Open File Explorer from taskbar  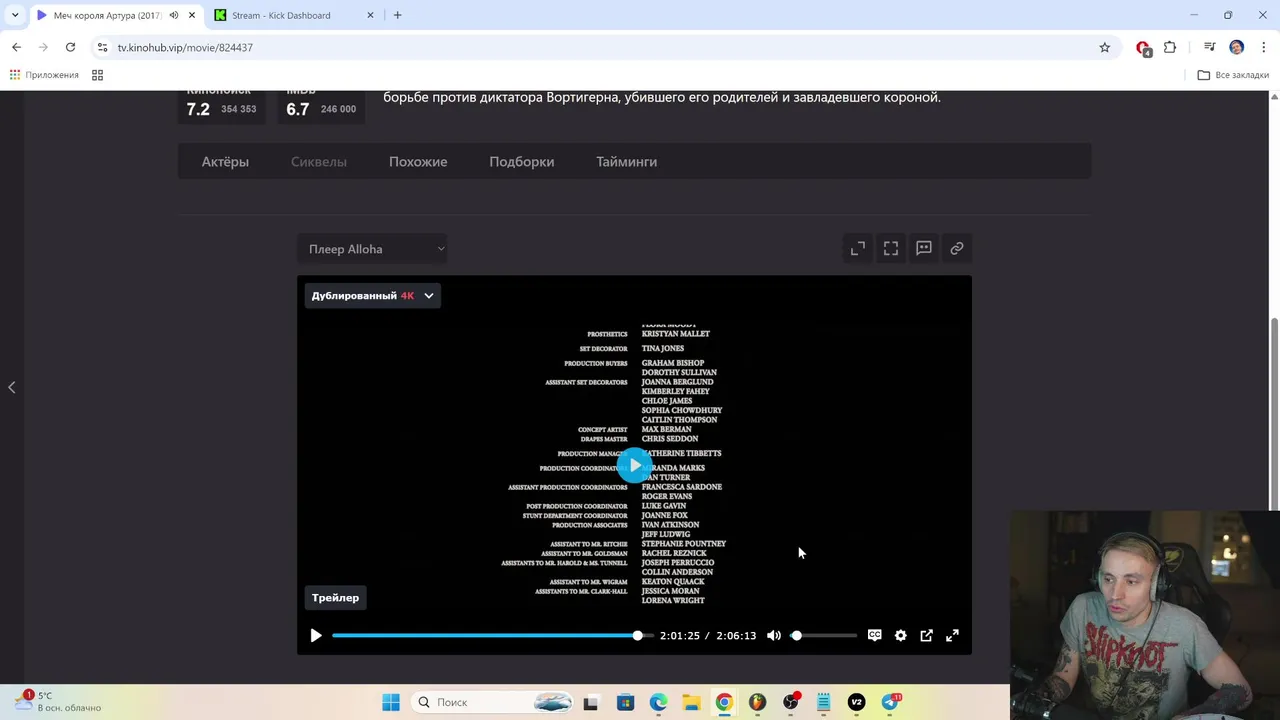click(x=691, y=702)
